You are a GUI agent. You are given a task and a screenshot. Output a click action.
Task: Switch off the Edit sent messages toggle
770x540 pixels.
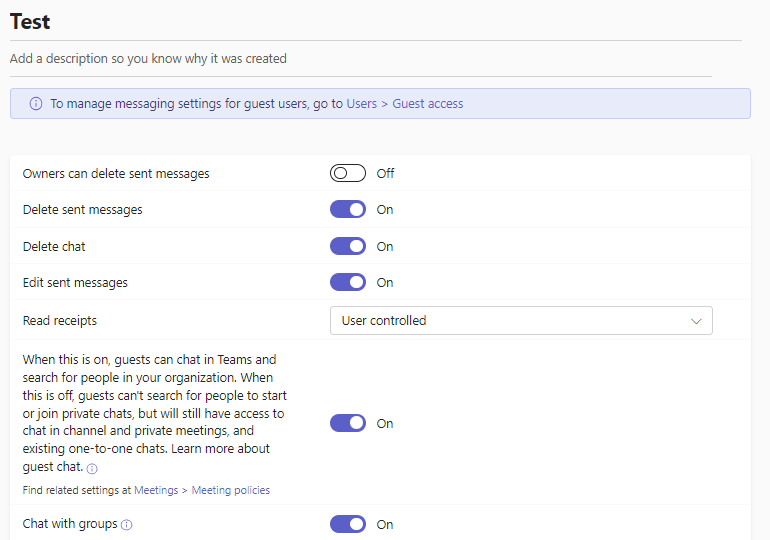(x=348, y=283)
